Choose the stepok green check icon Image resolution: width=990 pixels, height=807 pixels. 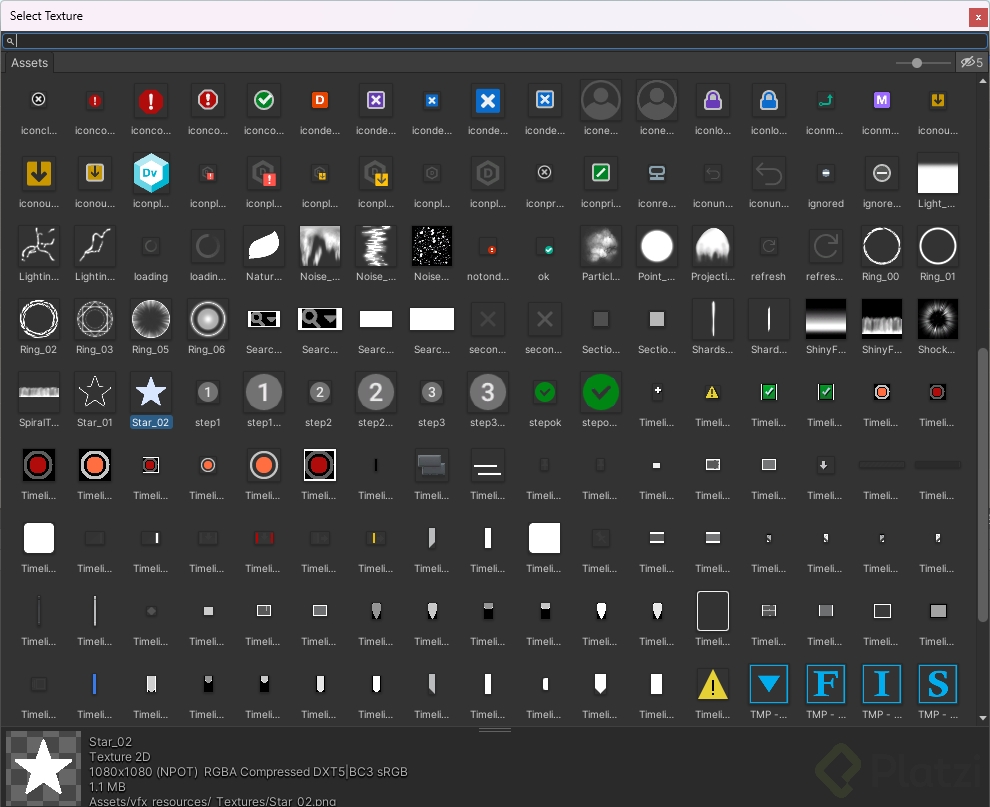pyautogui.click(x=544, y=392)
